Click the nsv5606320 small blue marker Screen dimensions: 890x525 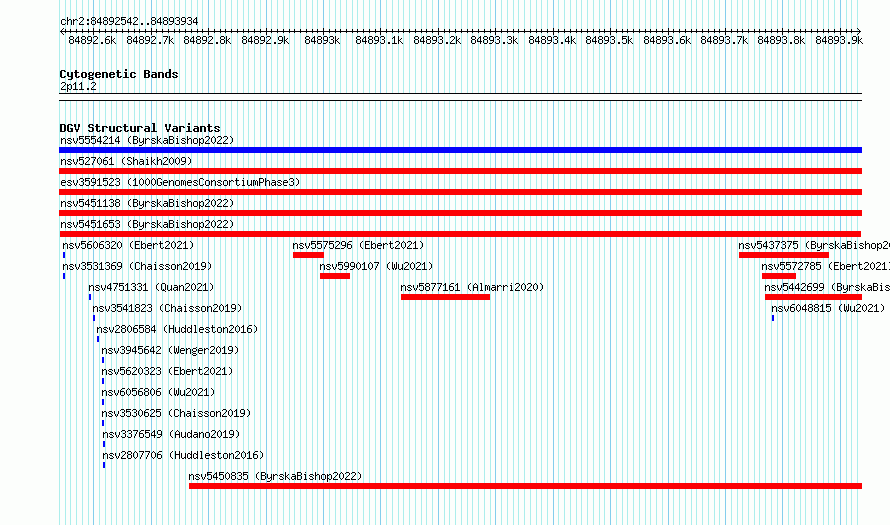pos(64,255)
